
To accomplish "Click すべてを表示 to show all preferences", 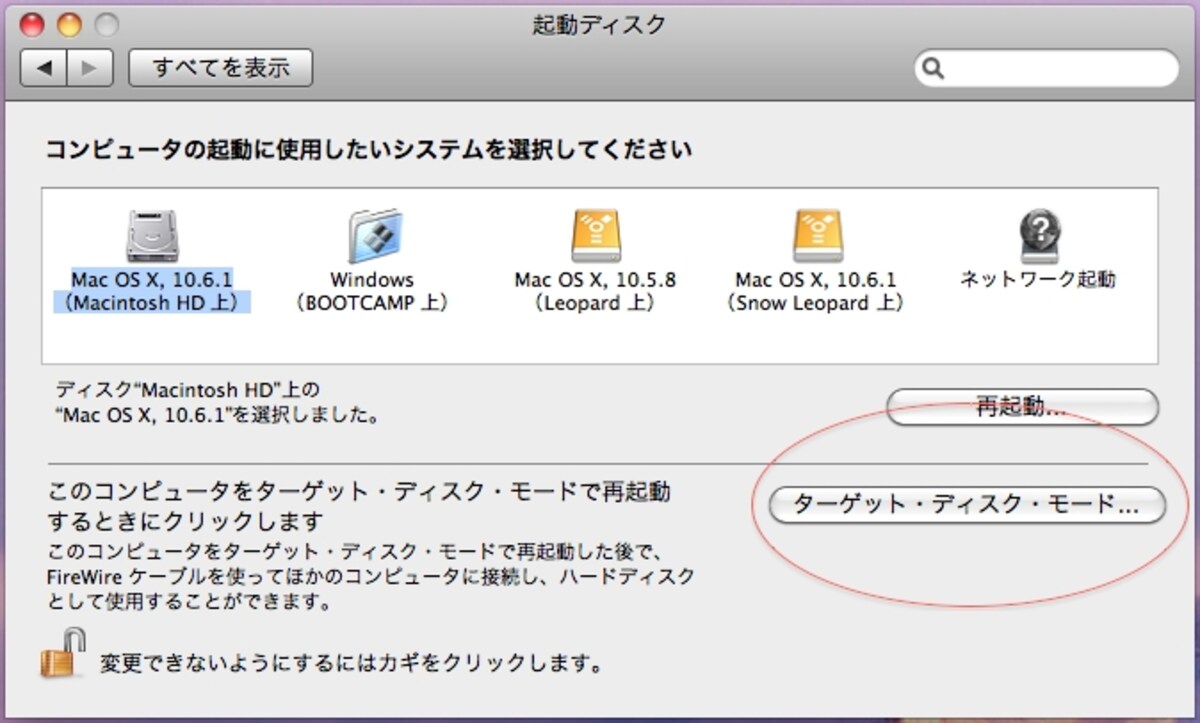I will coord(221,68).
